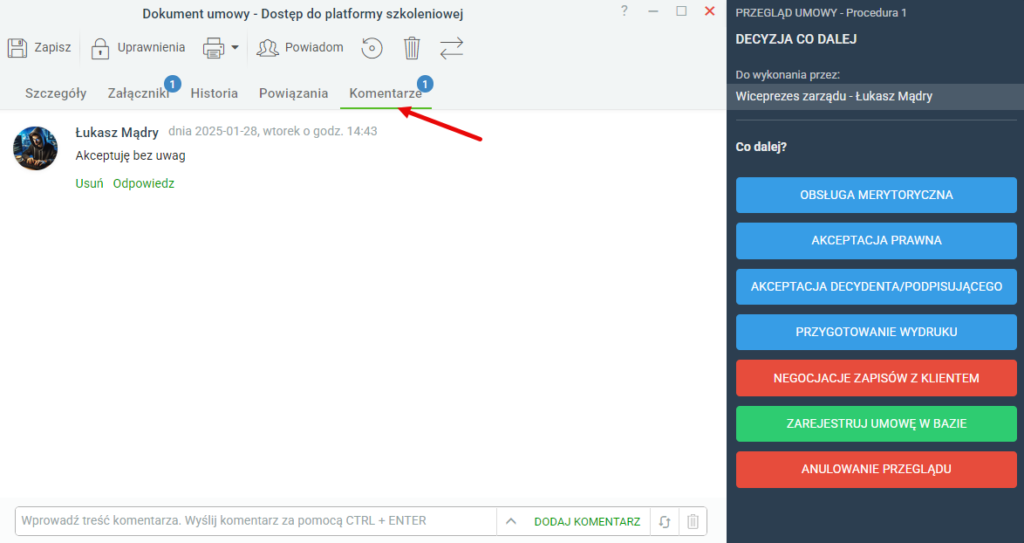This screenshot has width=1024, height=543.
Task: Select AKCEPTACJA DECYDENTA/PODPISUJĄCEGO button
Action: (876, 286)
